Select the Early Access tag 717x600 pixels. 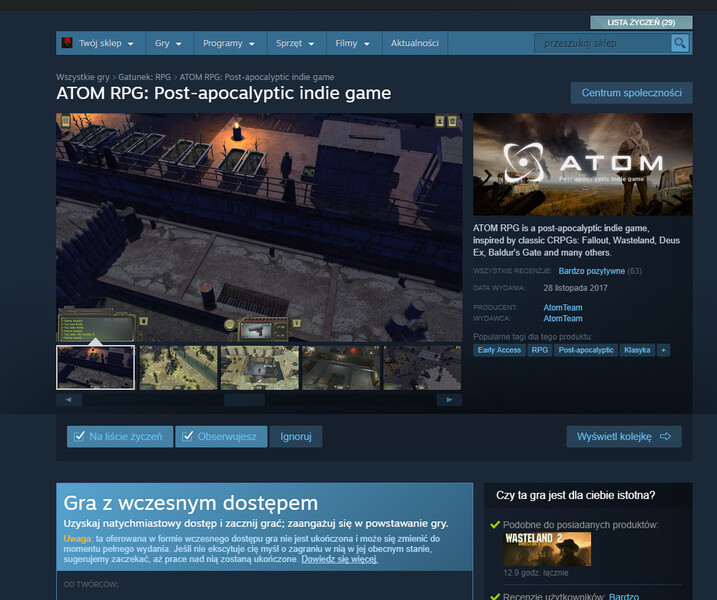[499, 350]
